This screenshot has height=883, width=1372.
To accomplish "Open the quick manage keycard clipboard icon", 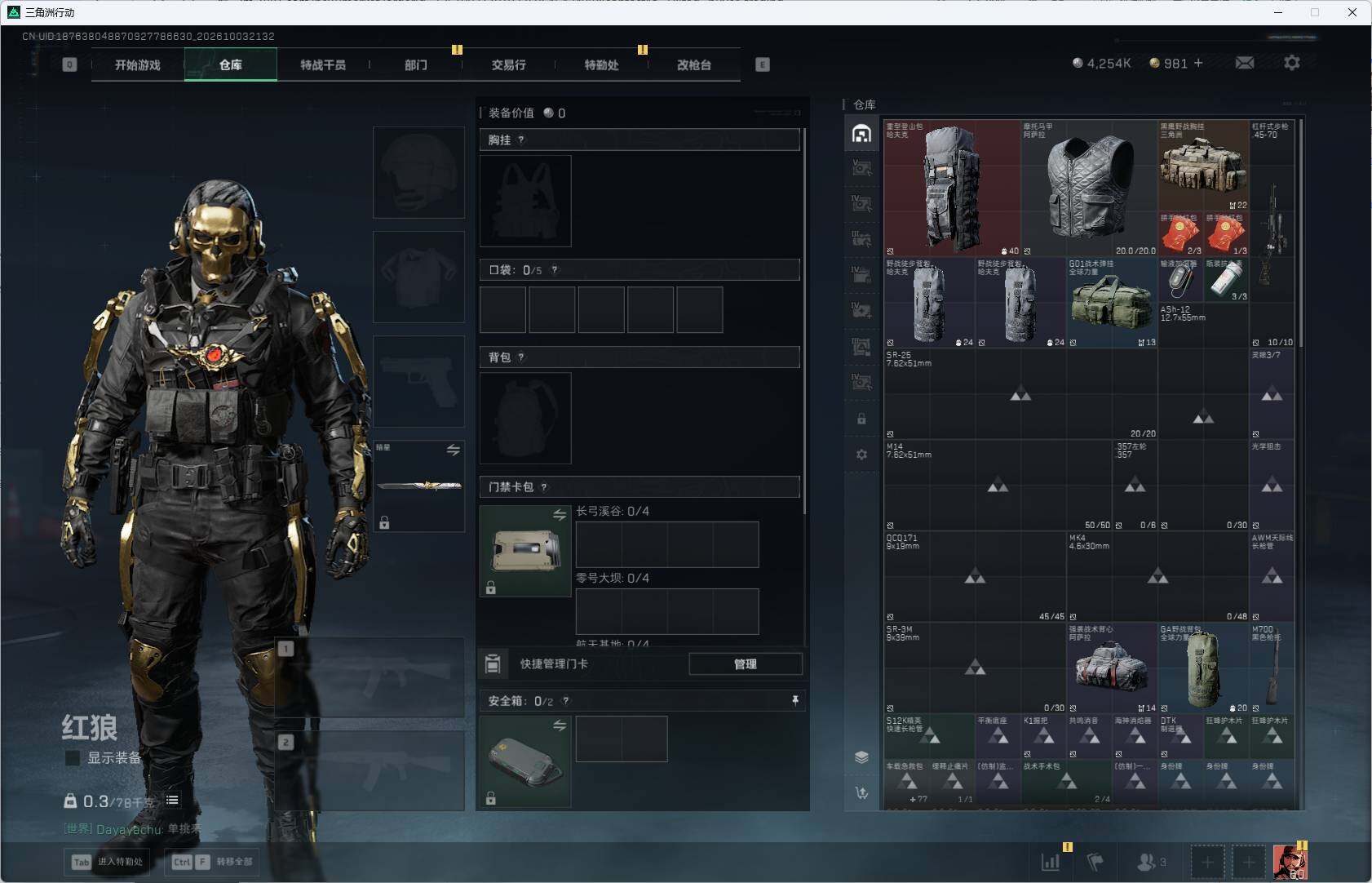I will click(493, 663).
